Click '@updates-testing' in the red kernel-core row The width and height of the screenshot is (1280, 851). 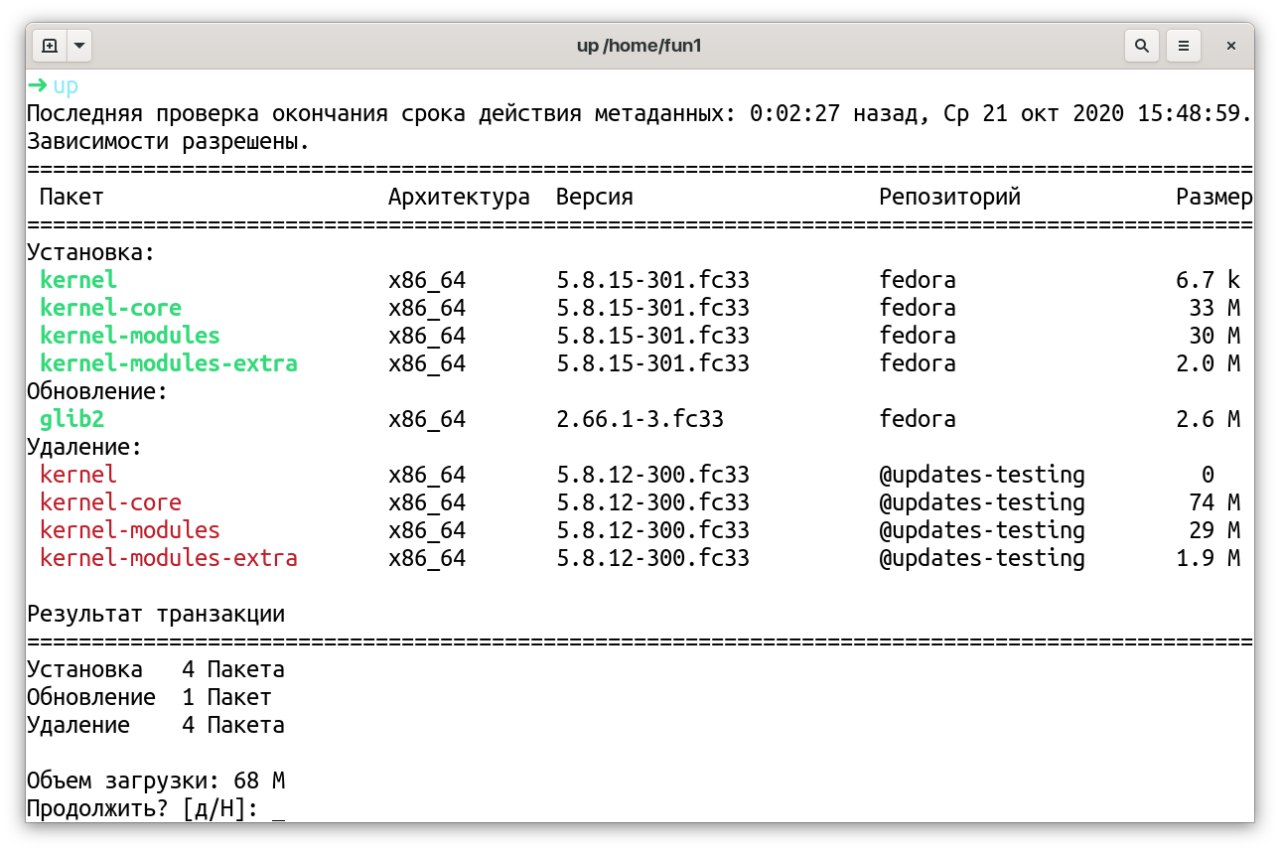pos(982,502)
